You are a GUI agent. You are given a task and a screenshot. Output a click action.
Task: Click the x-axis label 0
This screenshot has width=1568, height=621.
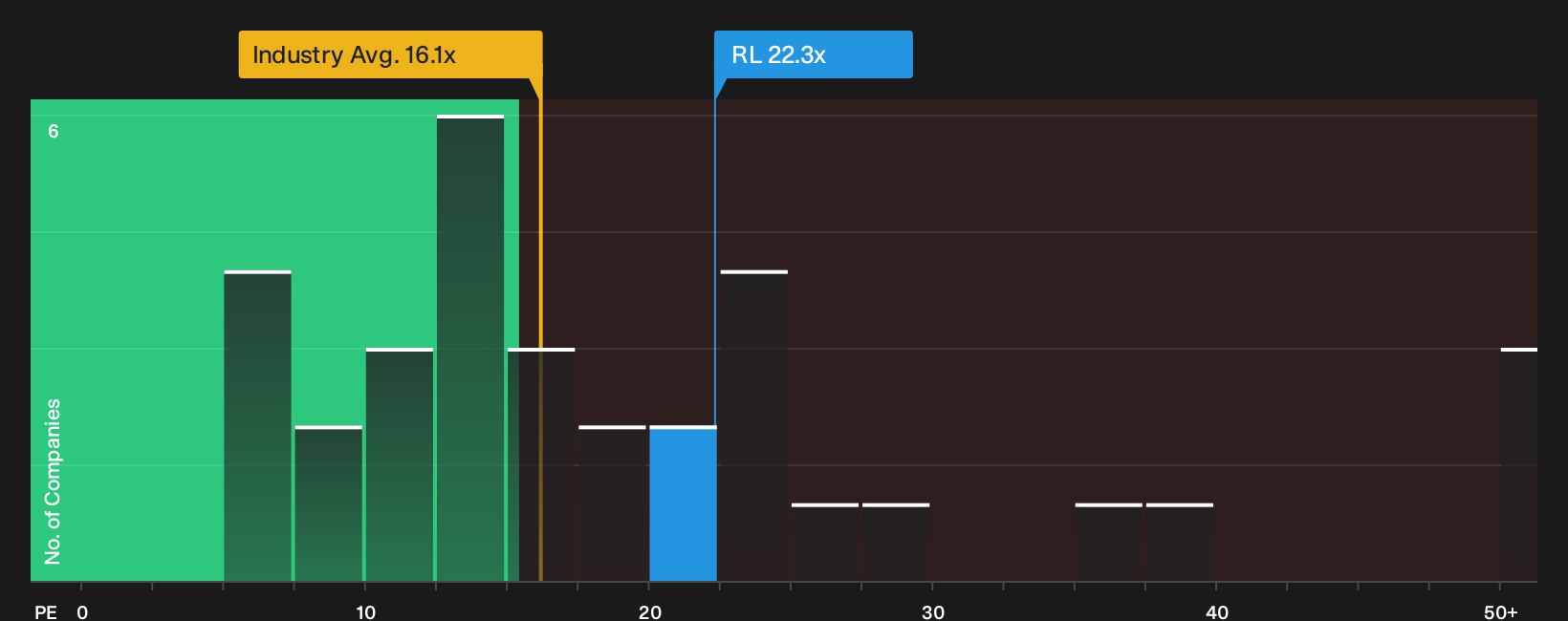click(x=82, y=611)
